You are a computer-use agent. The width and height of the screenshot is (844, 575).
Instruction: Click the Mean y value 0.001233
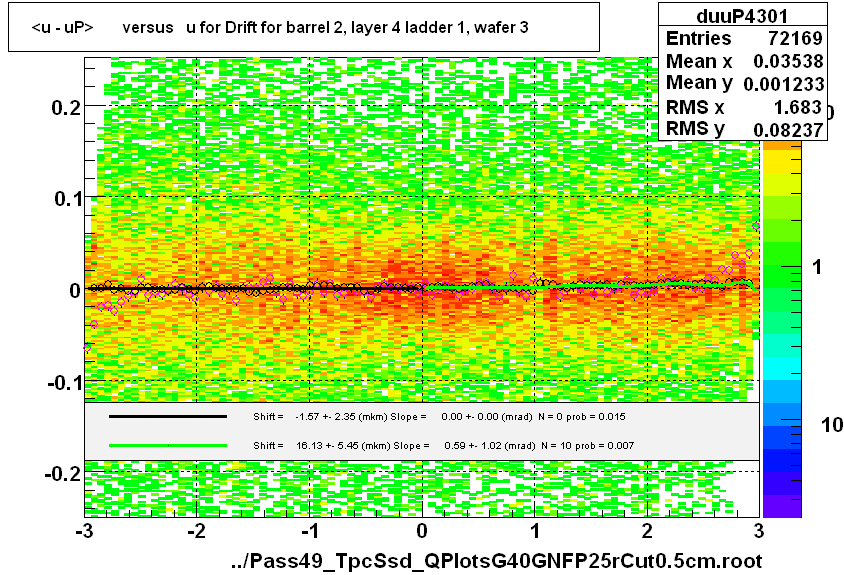[784, 83]
